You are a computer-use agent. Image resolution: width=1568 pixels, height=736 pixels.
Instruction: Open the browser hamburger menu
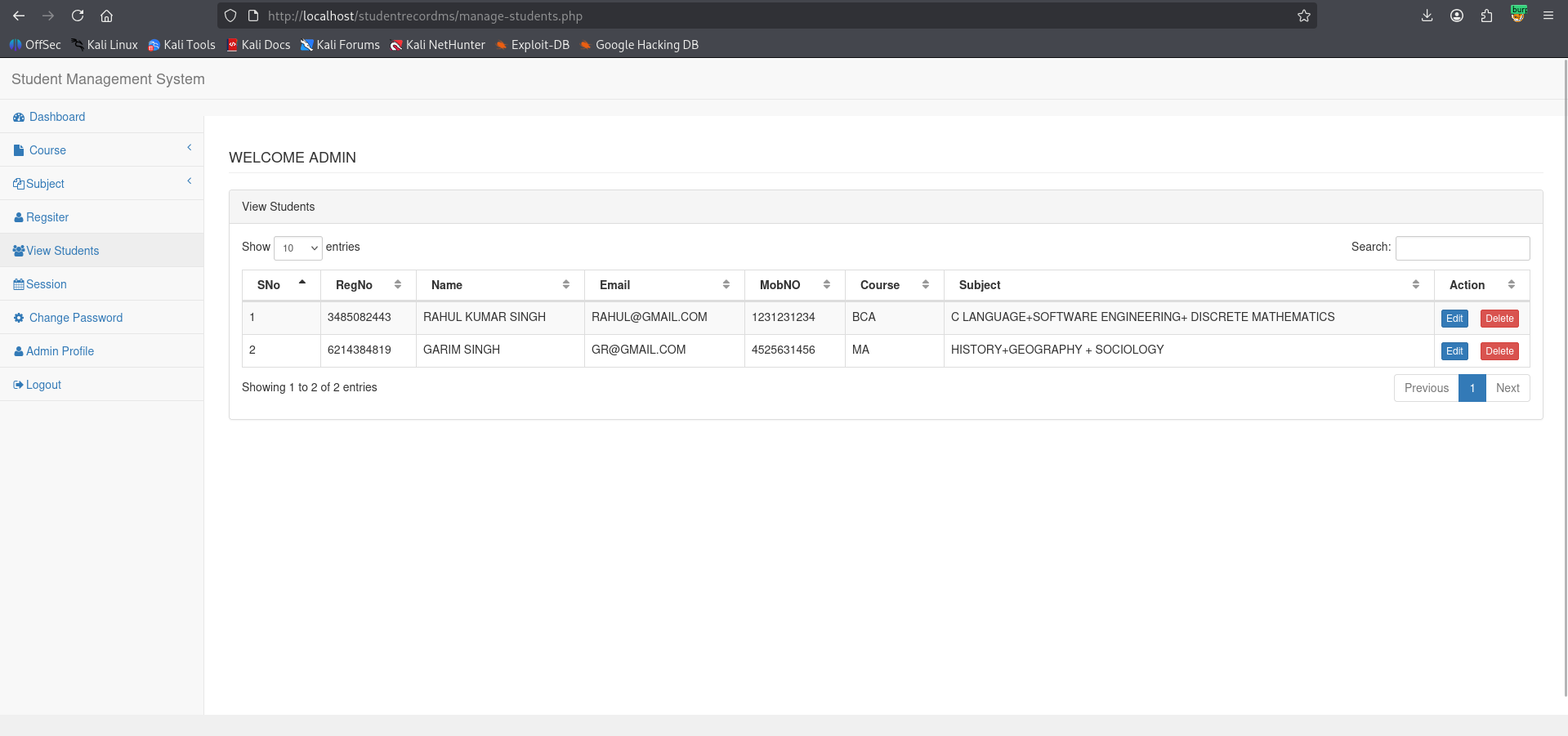[1548, 16]
